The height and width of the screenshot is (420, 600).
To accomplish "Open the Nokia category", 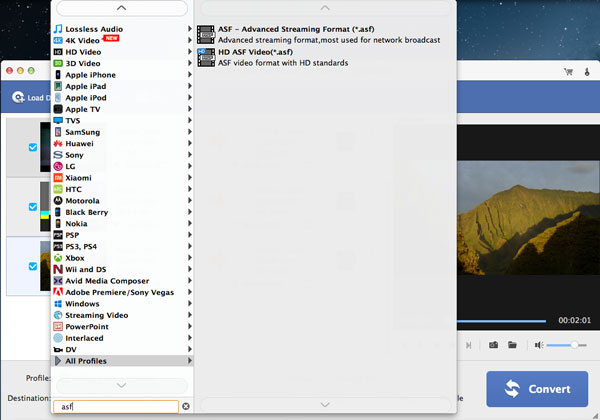I will pyautogui.click(x=122, y=223).
